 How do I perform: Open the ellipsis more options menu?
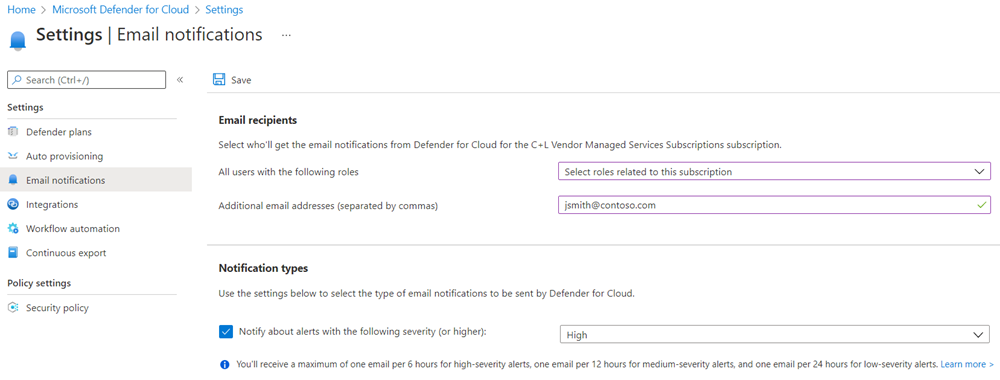coord(286,36)
